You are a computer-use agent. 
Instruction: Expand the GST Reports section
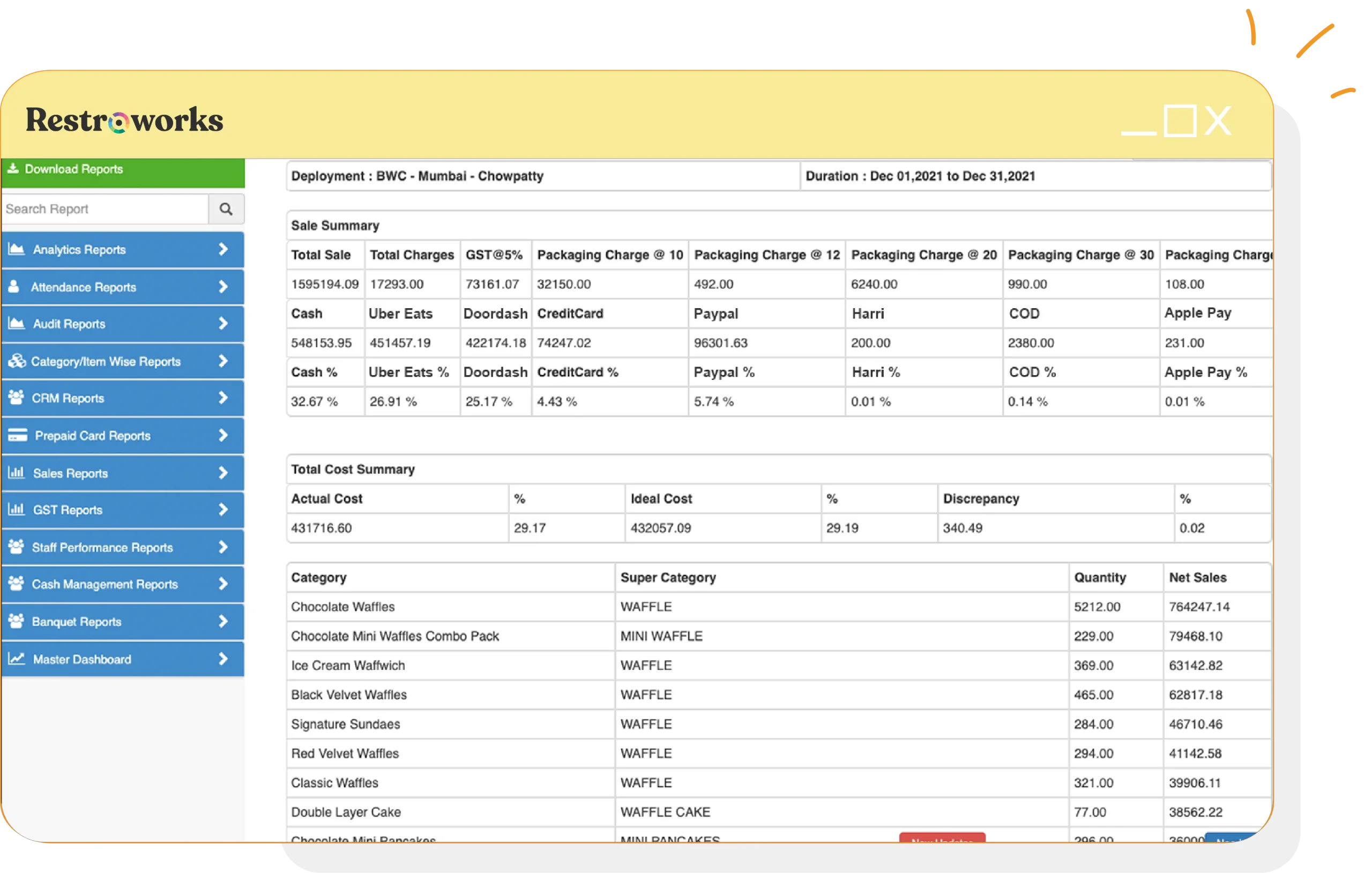pos(223,510)
